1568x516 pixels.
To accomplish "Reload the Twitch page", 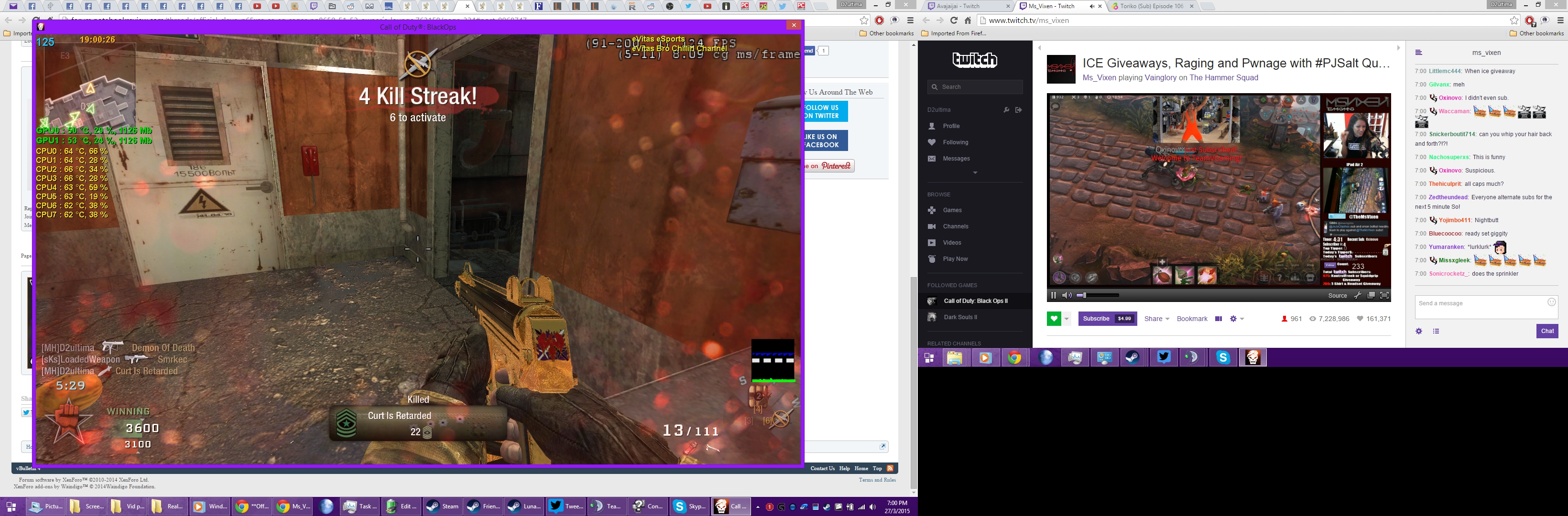I will [954, 20].
